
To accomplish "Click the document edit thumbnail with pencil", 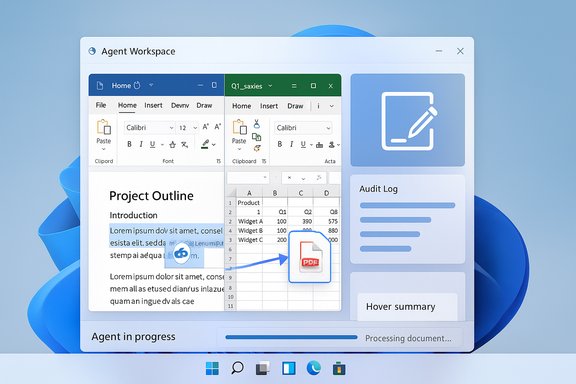I will click(408, 120).
